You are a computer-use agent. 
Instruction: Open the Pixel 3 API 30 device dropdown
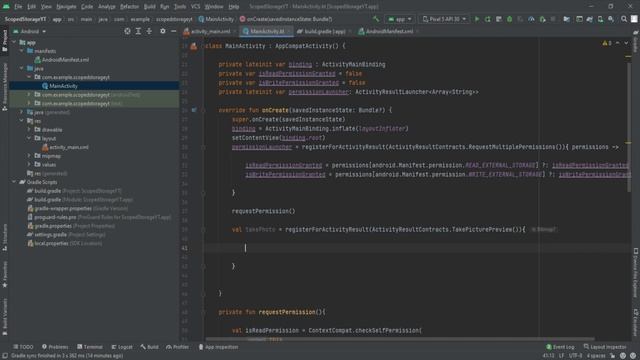coord(444,19)
